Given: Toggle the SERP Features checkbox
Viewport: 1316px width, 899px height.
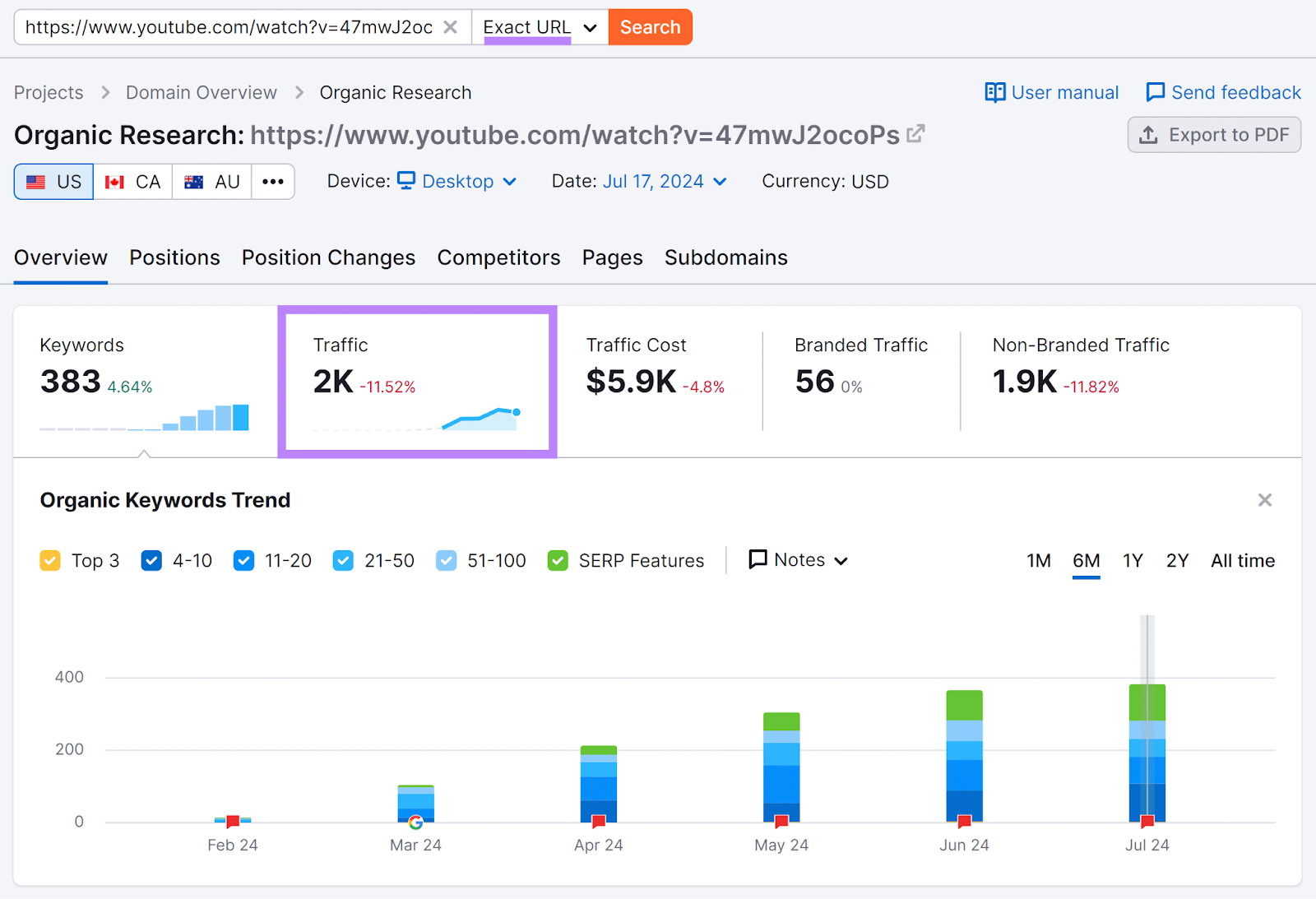Looking at the screenshot, I should click(x=558, y=561).
